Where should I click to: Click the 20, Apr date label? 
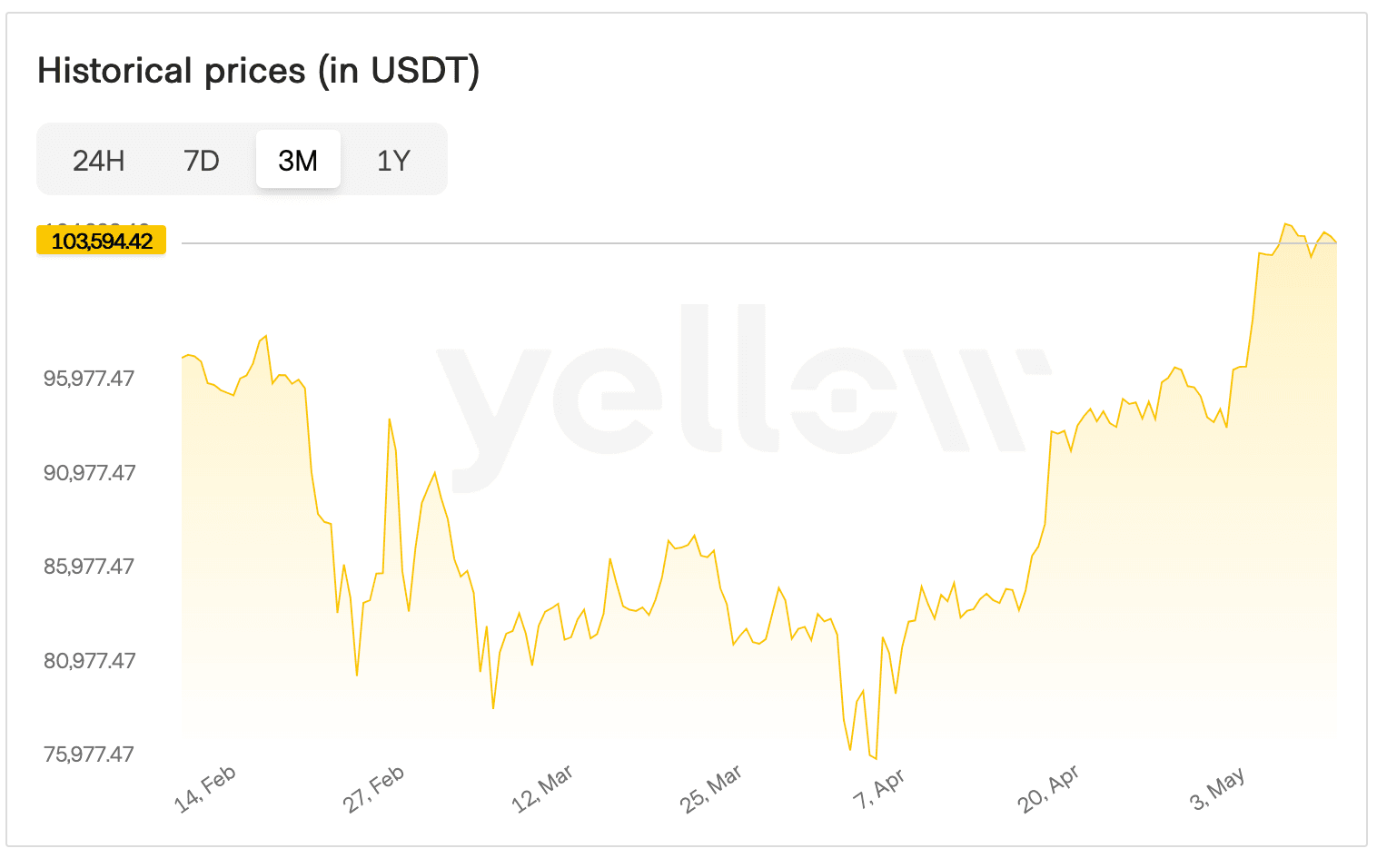coord(1048,788)
